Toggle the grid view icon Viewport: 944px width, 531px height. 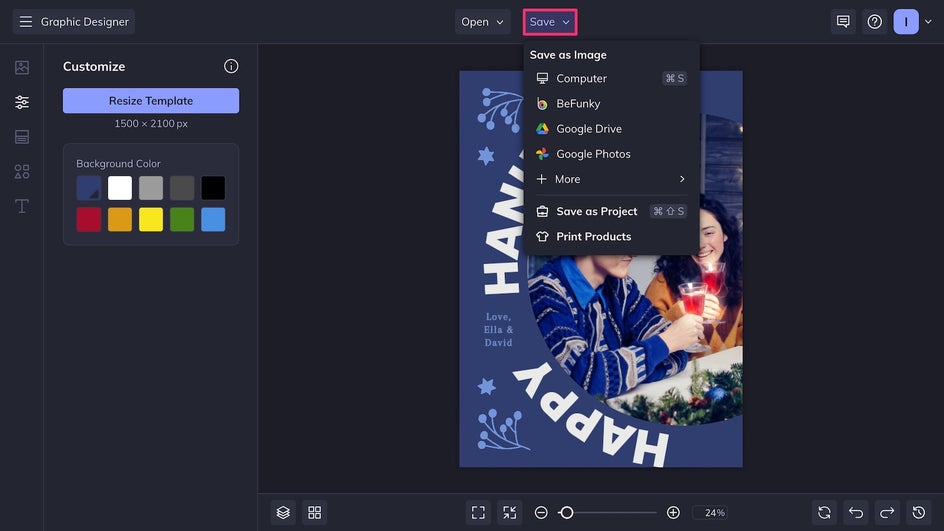[x=314, y=512]
